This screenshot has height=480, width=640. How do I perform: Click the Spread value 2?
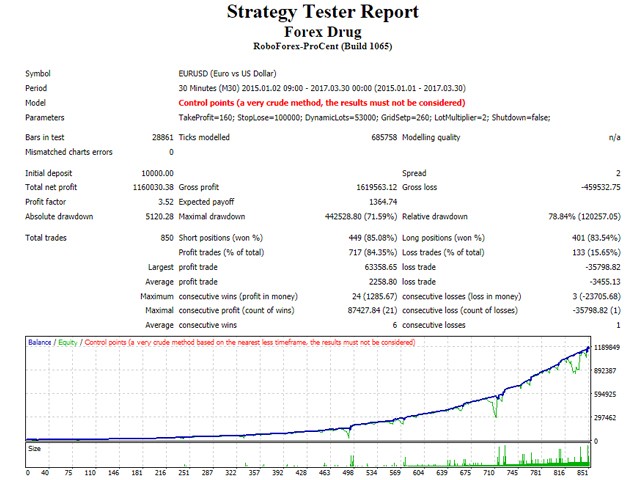pyautogui.click(x=618, y=173)
